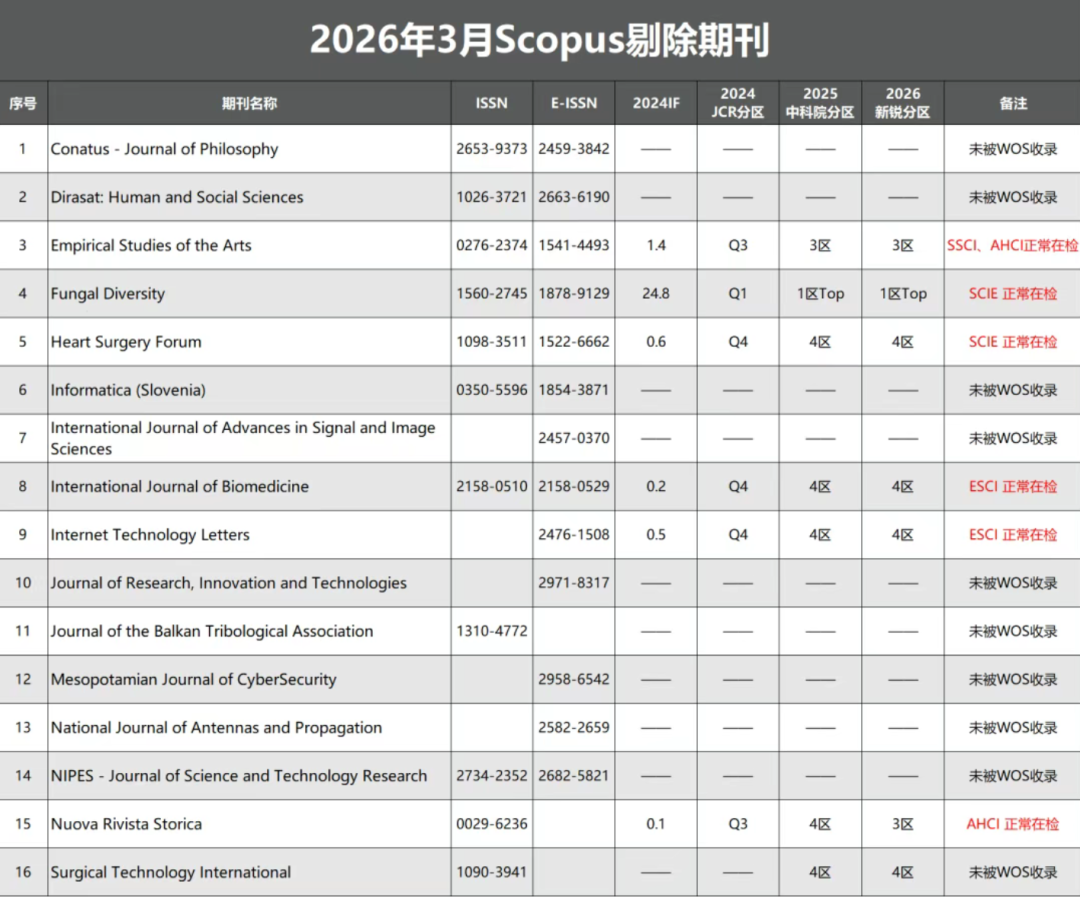Click the Heart Surgery Forum entry
Screen dimensions: 1080x898
pyautogui.click(x=126, y=342)
